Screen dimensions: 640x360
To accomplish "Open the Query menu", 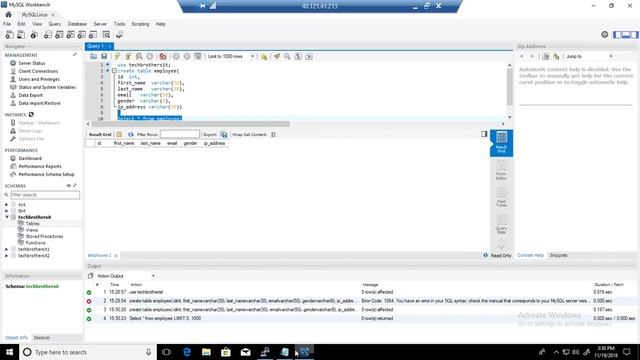I will click(x=55, y=24).
